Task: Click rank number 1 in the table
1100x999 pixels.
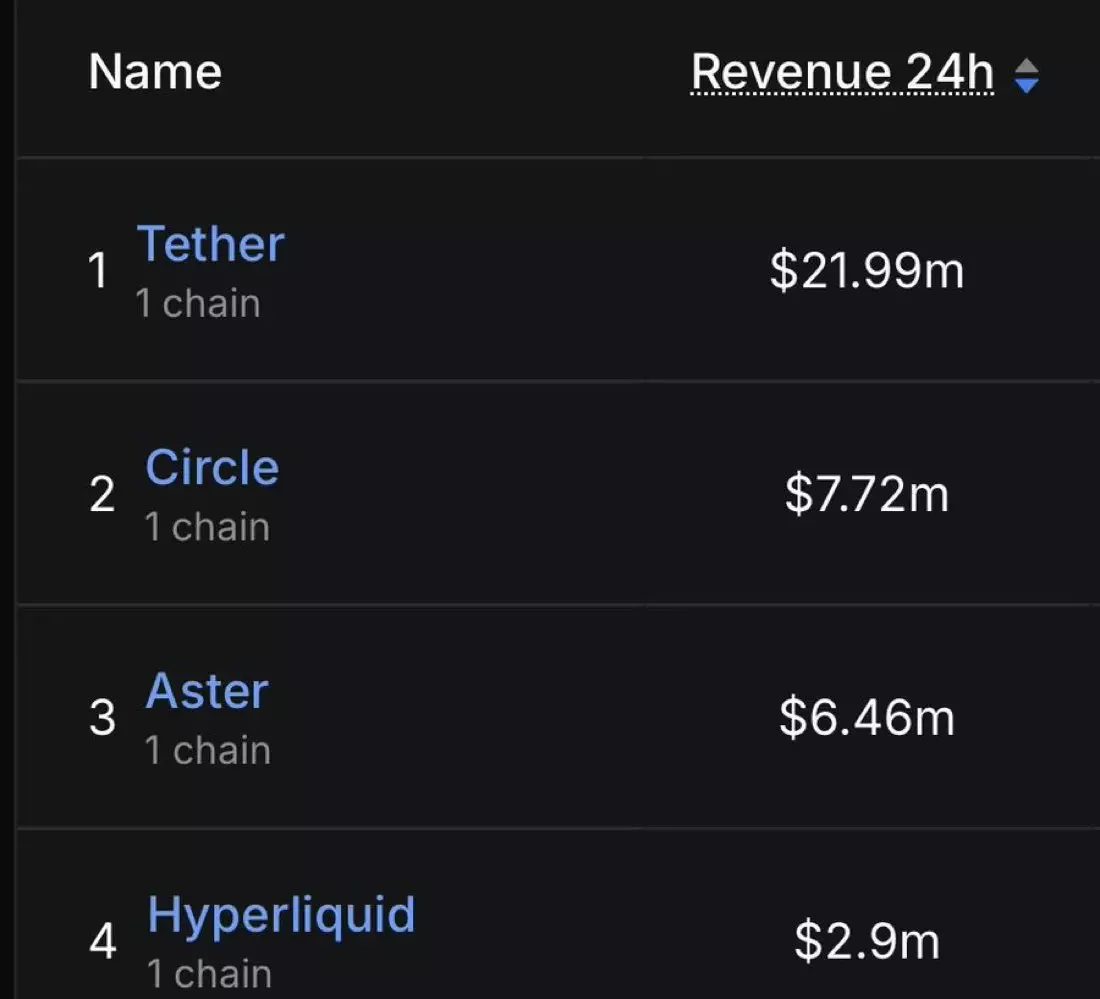Action: 98,270
